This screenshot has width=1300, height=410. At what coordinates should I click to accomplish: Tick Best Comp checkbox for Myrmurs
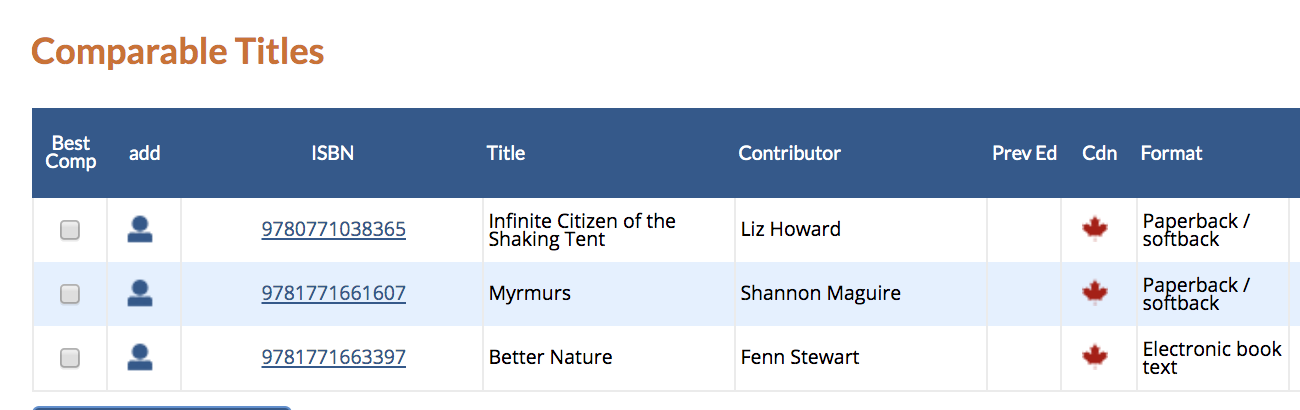click(x=70, y=294)
